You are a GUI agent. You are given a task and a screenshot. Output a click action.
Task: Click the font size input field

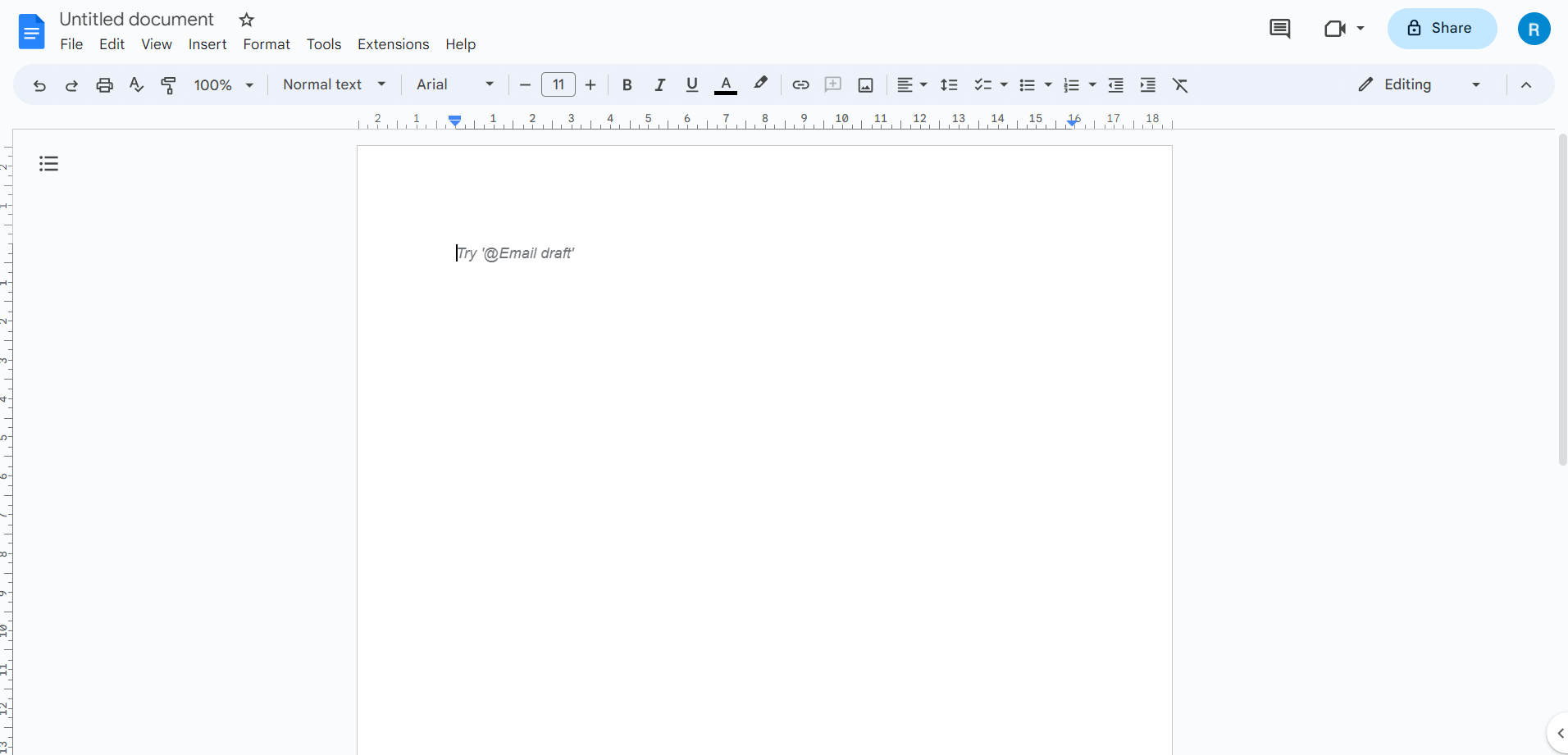[558, 84]
